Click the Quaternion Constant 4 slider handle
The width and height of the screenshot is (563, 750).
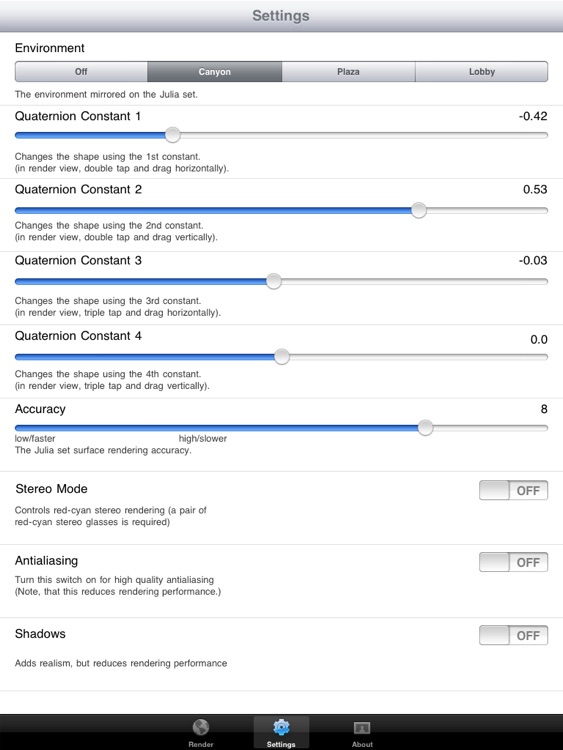tap(282, 357)
